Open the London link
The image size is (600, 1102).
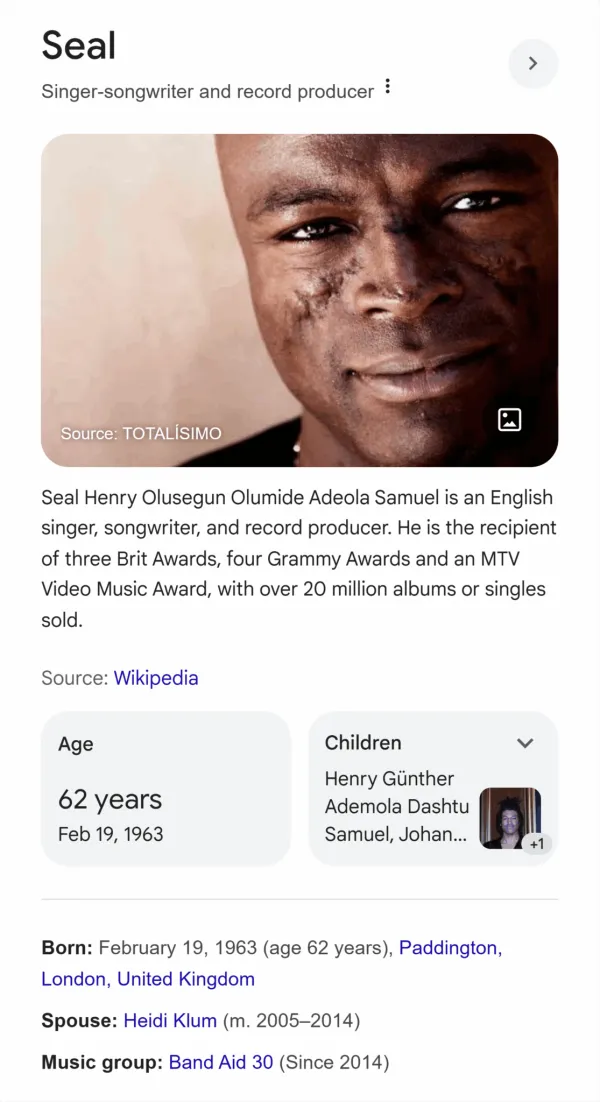pos(75,979)
